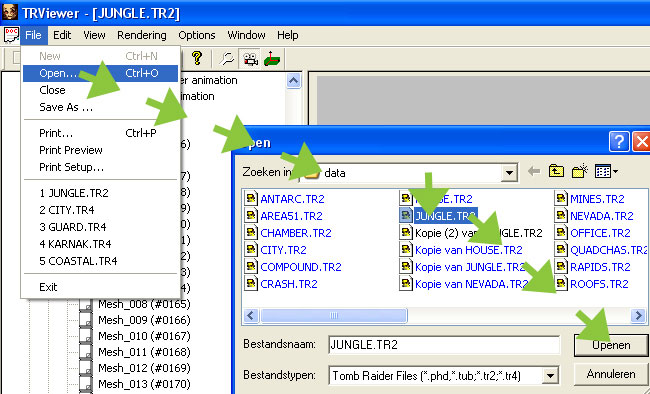Open the Edit menu
This screenshot has width=650, height=394.
pyautogui.click(x=62, y=35)
